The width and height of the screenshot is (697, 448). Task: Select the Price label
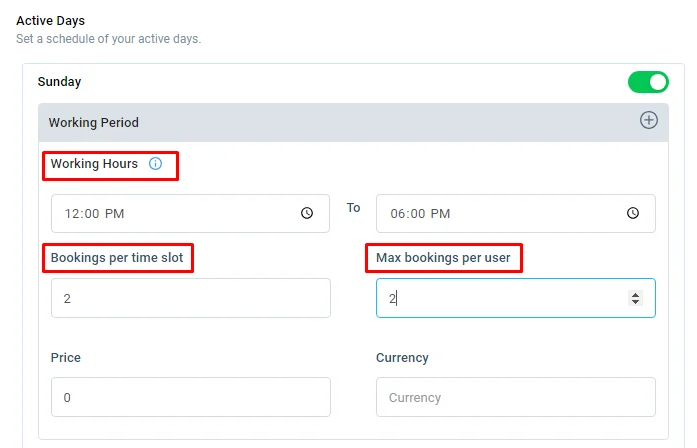pos(66,358)
